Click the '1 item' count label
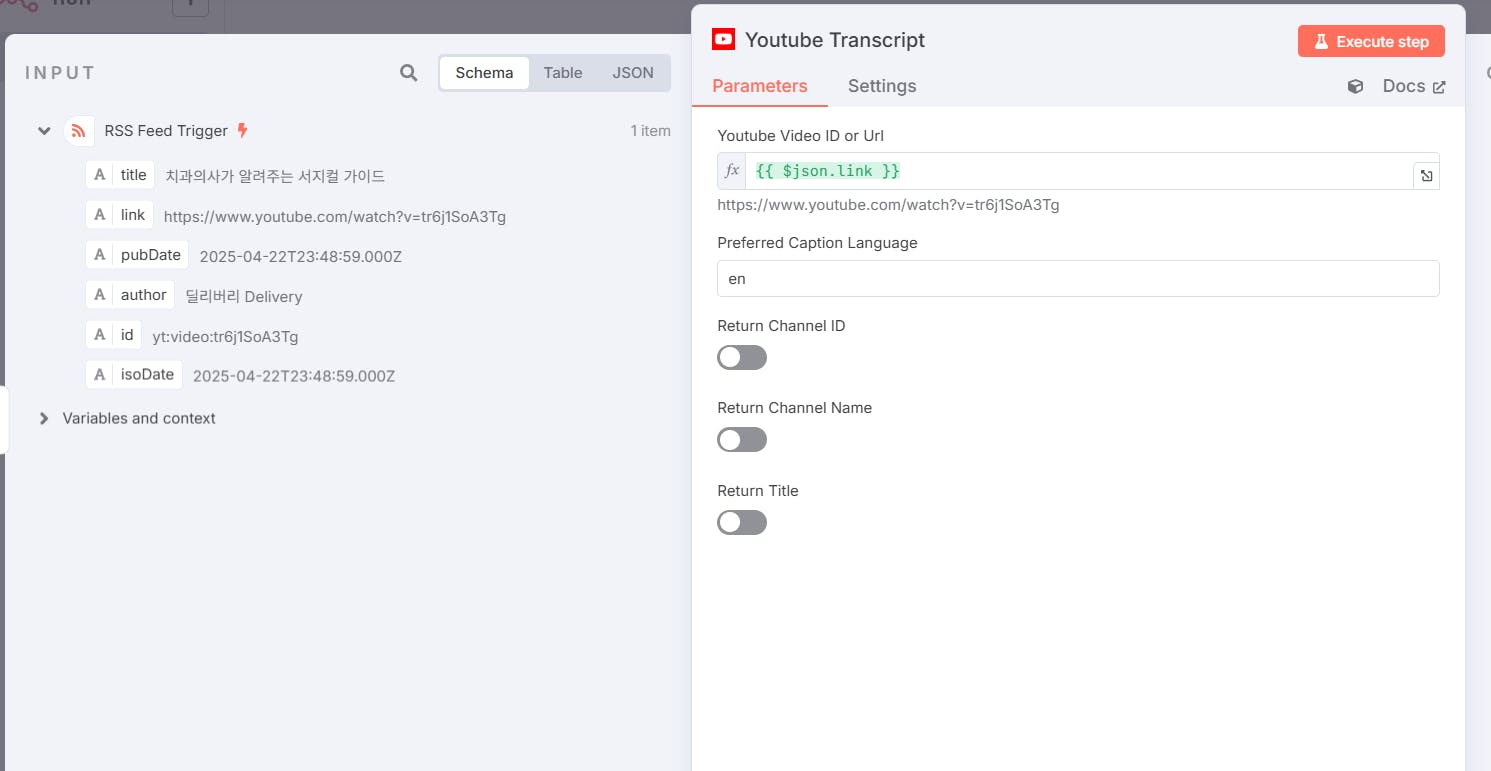Screen dimensions: 1491x771 click(650, 131)
